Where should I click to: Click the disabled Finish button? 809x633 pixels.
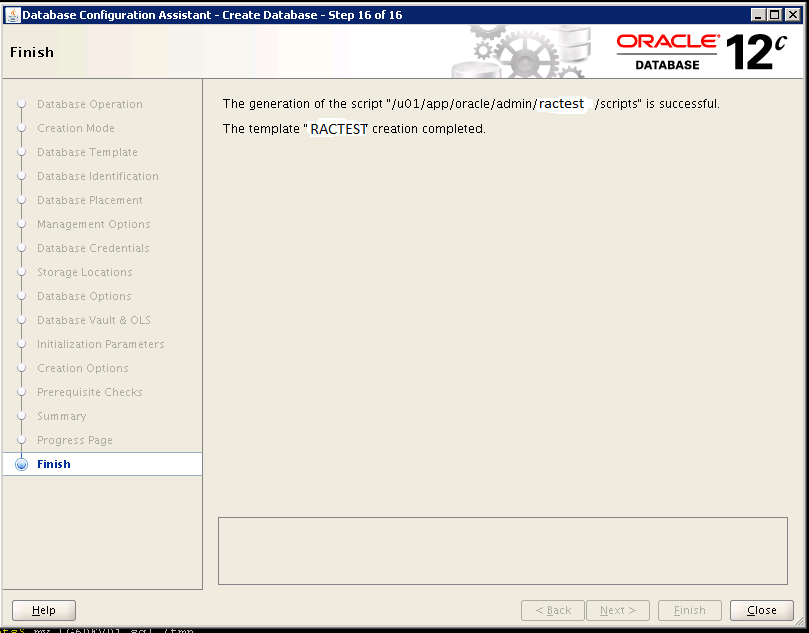pyautogui.click(x=689, y=610)
